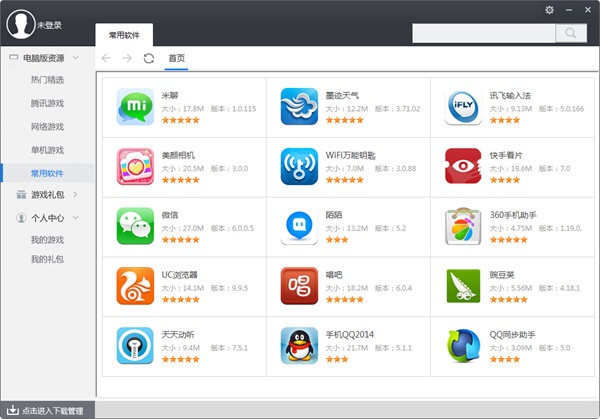Click 点击进入下载管理 link
The image size is (600, 419).
[x=52, y=411]
